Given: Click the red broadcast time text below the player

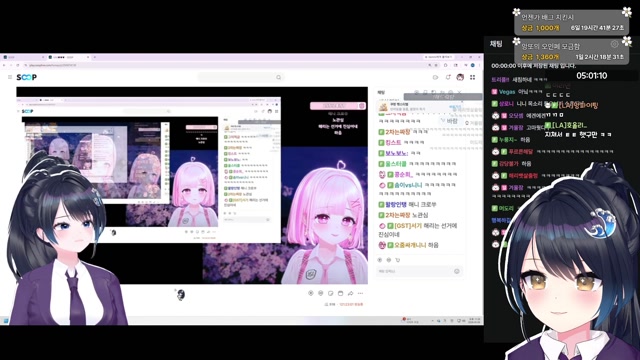Looking at the screenshot, I should tap(351, 304).
